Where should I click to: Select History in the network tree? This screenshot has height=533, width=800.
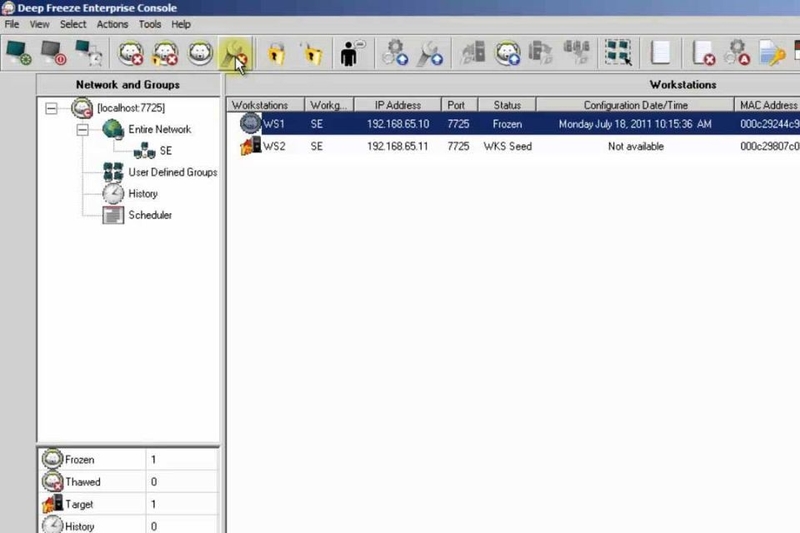143,194
